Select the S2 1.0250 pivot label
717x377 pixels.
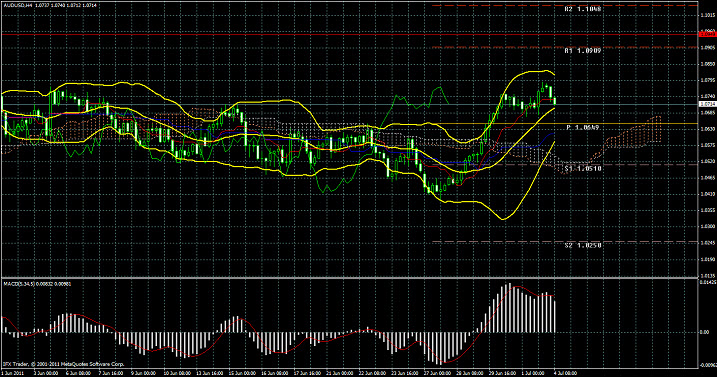pos(583,245)
